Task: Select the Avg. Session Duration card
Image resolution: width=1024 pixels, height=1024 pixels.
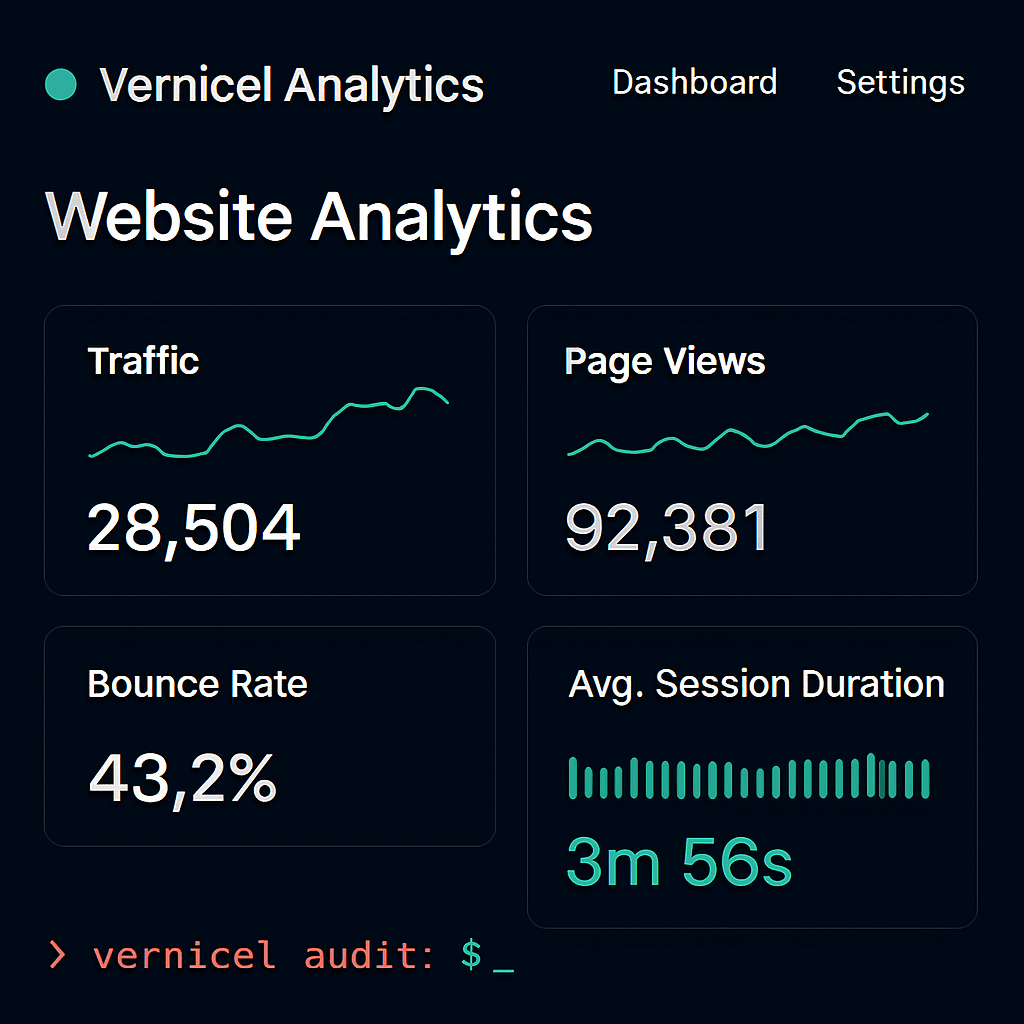Action: tap(753, 775)
